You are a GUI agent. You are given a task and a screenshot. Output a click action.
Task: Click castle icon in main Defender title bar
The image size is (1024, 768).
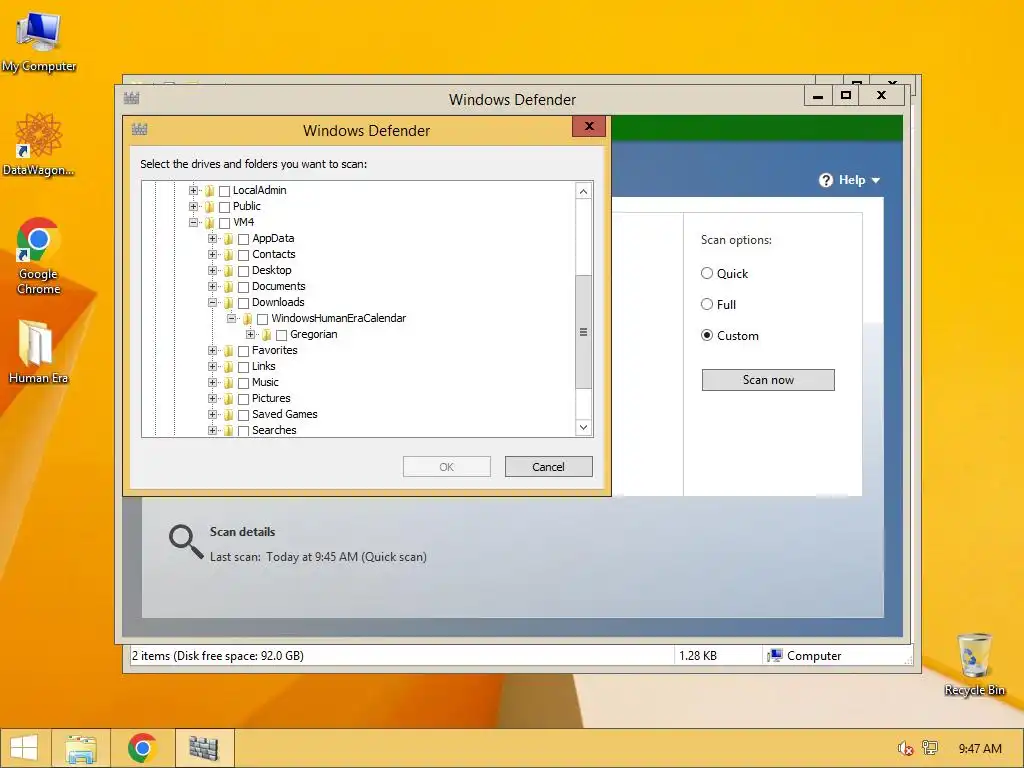132,98
